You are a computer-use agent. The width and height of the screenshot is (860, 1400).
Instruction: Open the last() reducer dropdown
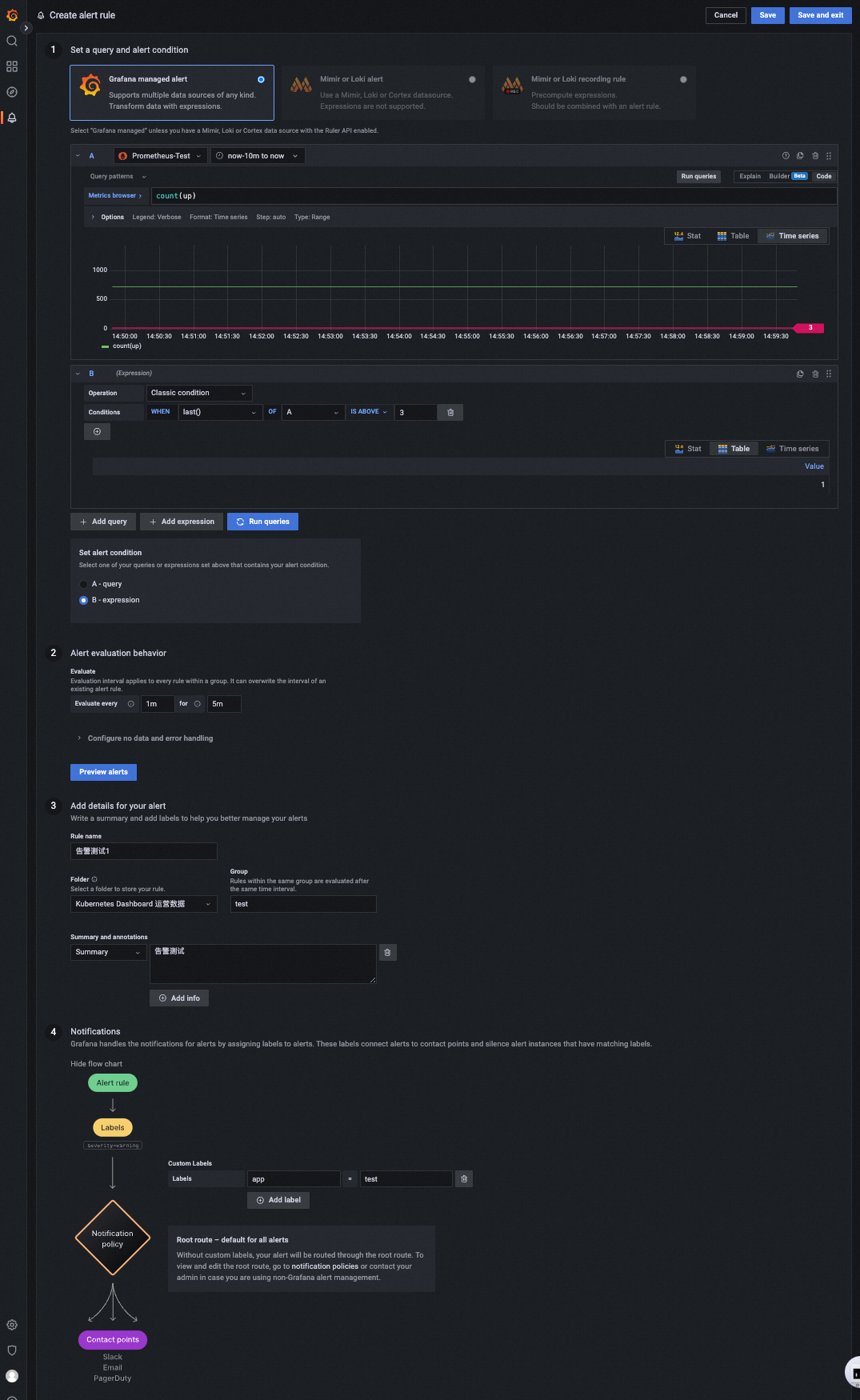pyautogui.click(x=220, y=413)
